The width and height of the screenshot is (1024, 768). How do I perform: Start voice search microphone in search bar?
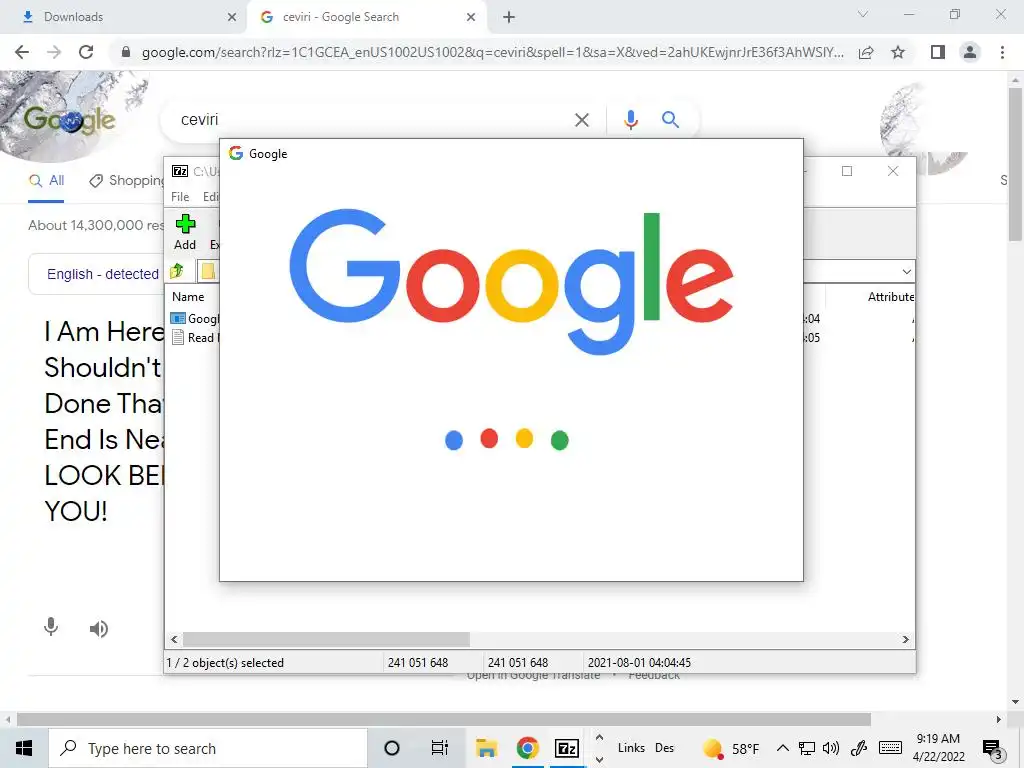[630, 120]
